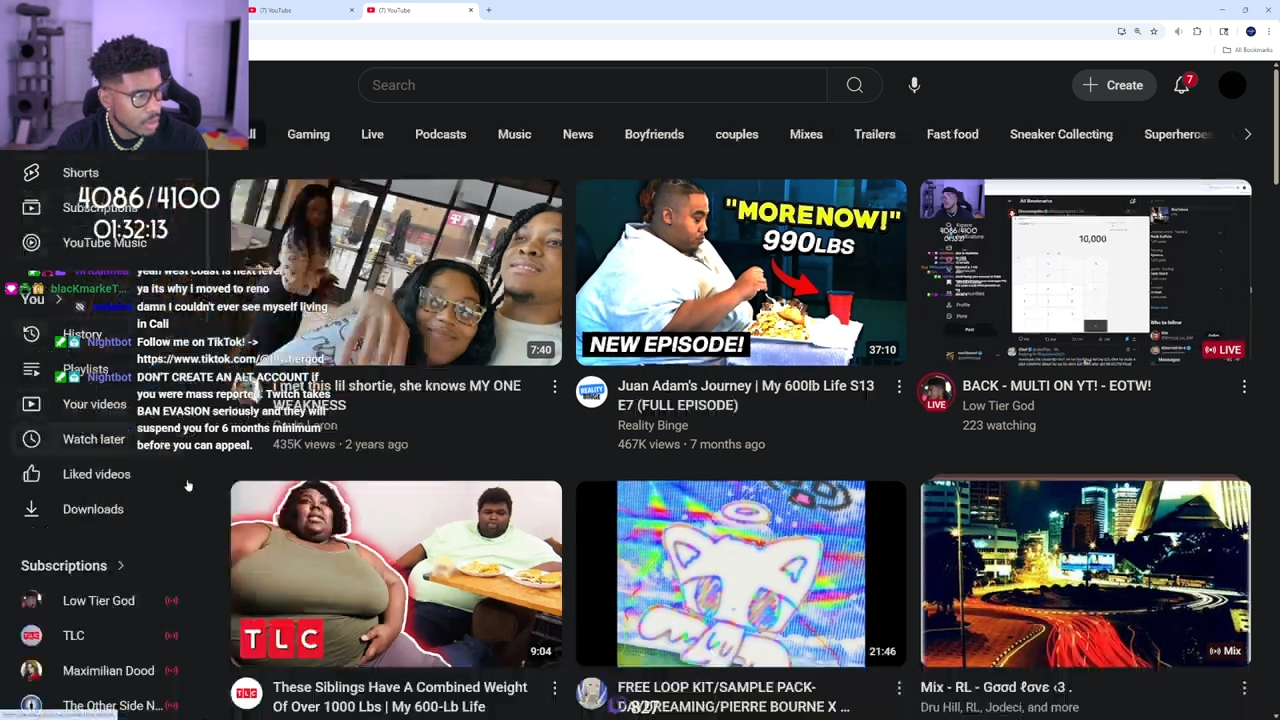Open YouTube Music from the sidebar

click(104, 243)
